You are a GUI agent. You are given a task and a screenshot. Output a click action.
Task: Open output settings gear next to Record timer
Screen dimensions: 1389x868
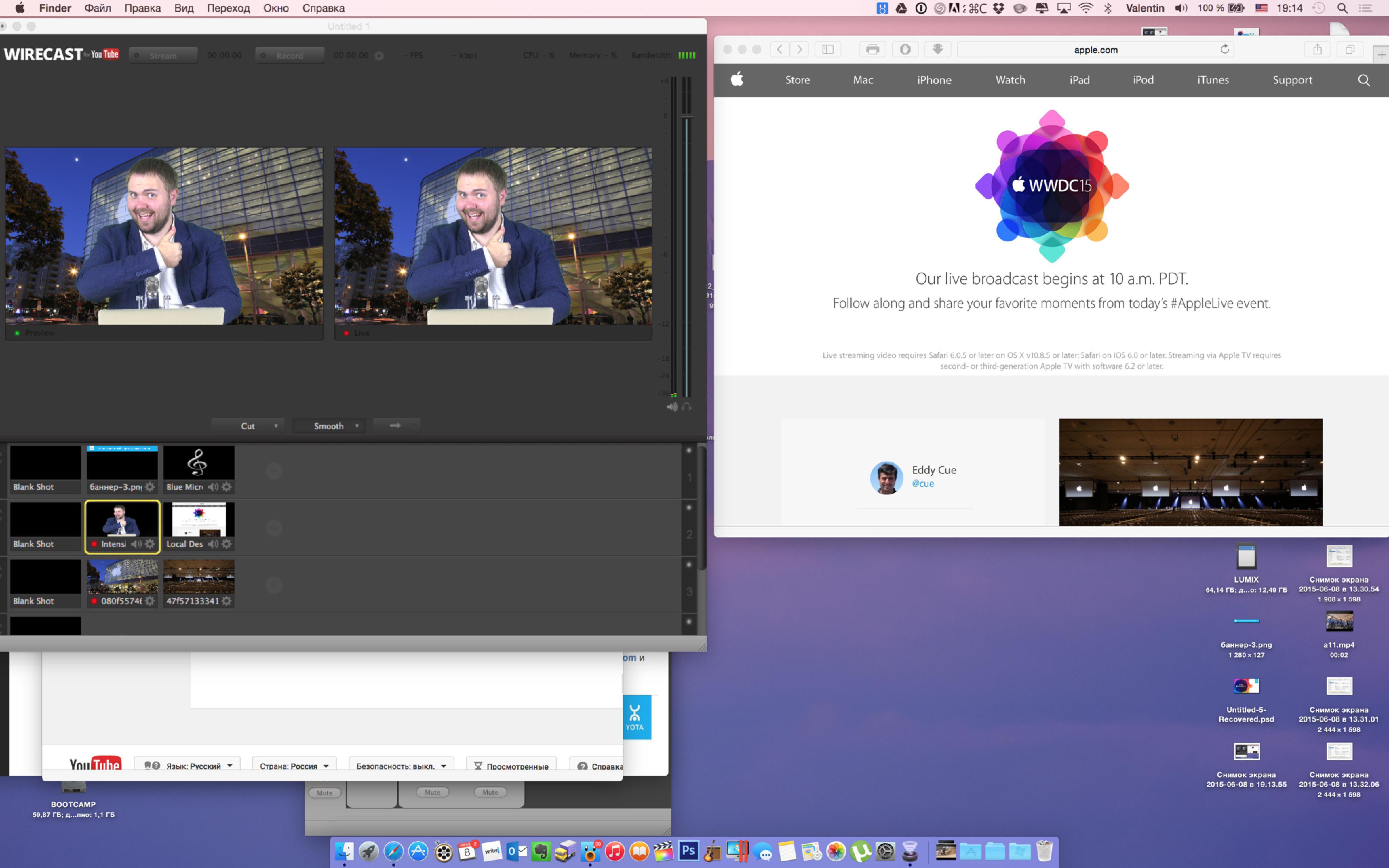379,56
